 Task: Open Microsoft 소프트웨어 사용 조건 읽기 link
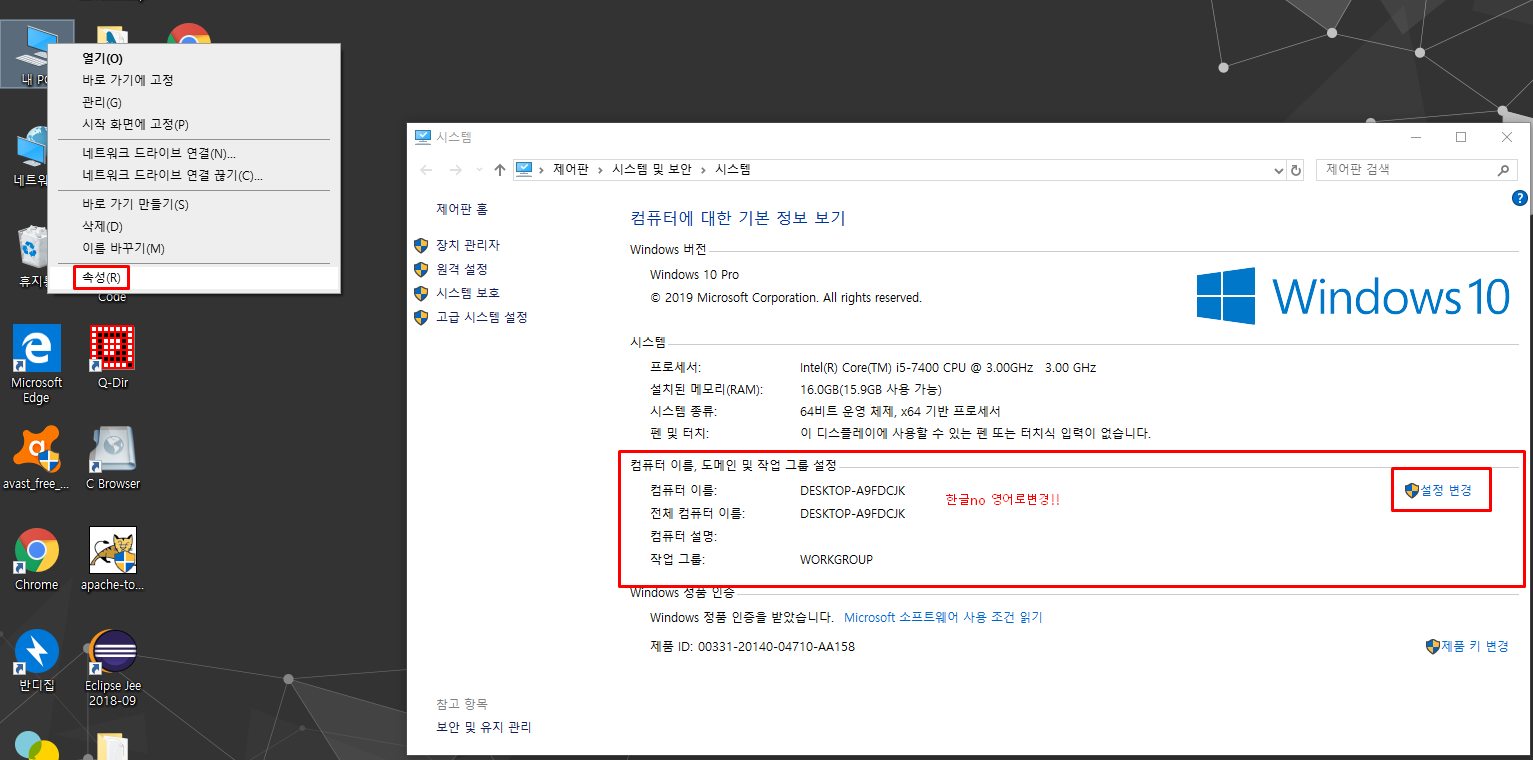(943, 617)
